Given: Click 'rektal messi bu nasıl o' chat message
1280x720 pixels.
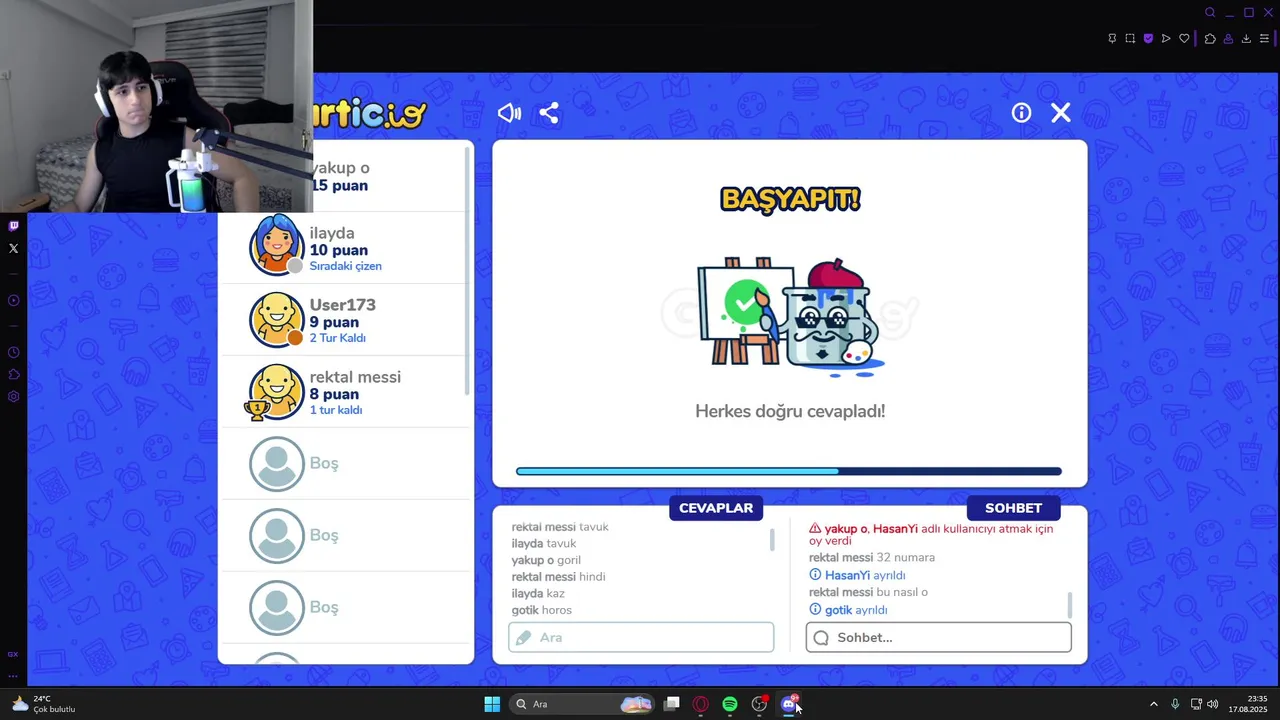Looking at the screenshot, I should [868, 592].
